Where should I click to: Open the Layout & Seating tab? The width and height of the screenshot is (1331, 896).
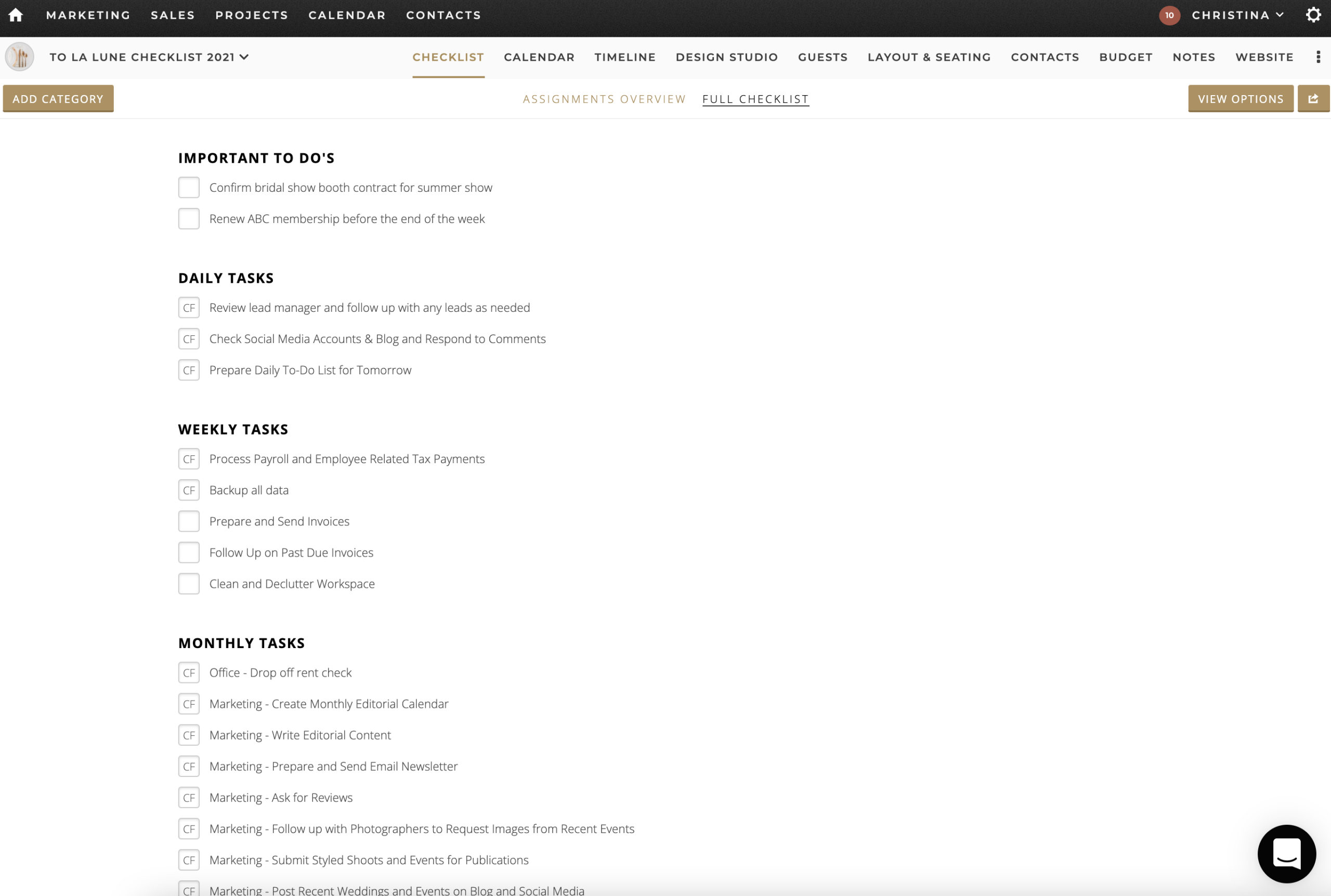(x=929, y=57)
